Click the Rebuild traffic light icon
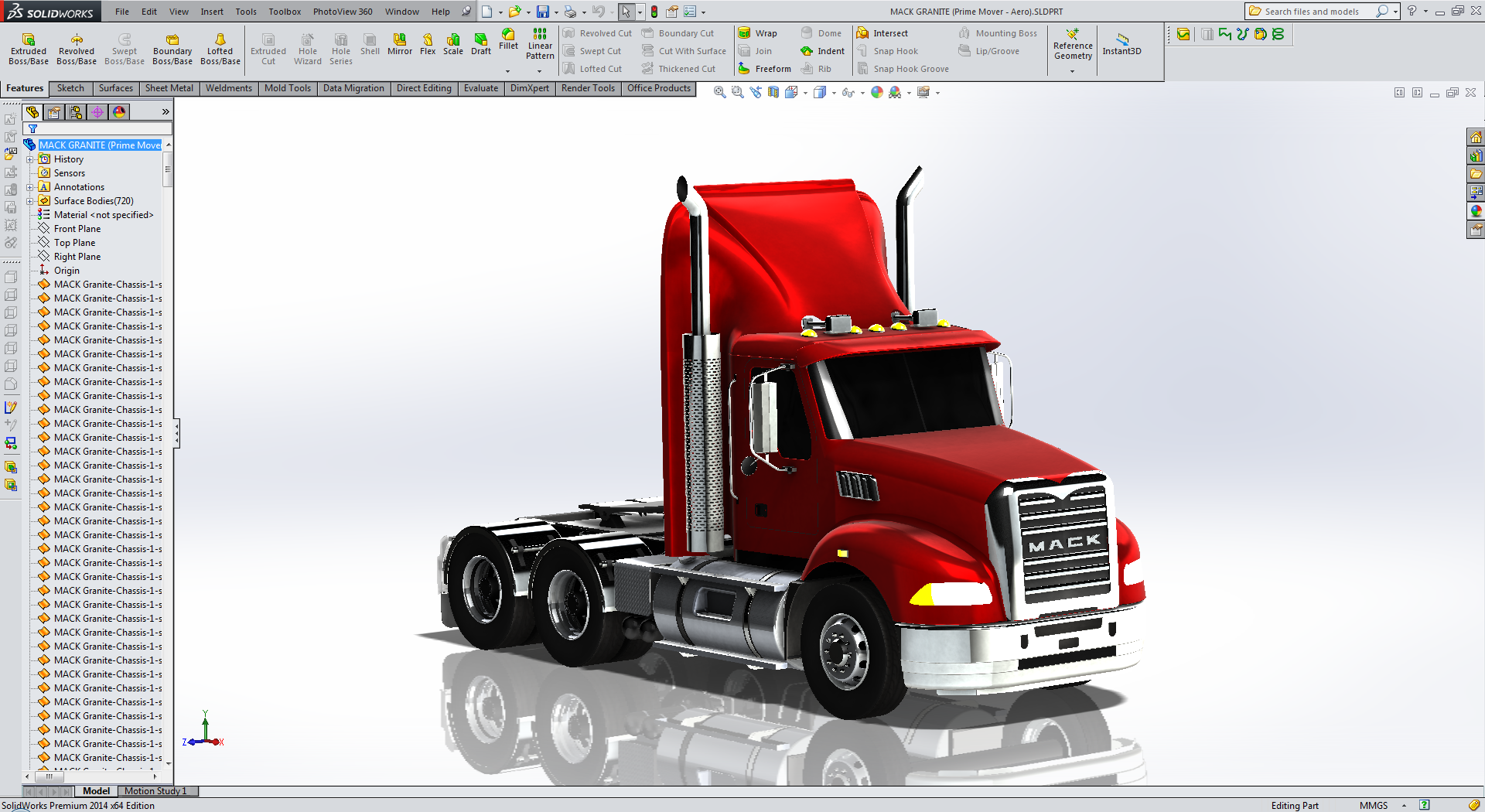The image size is (1485, 812). pyautogui.click(x=654, y=12)
